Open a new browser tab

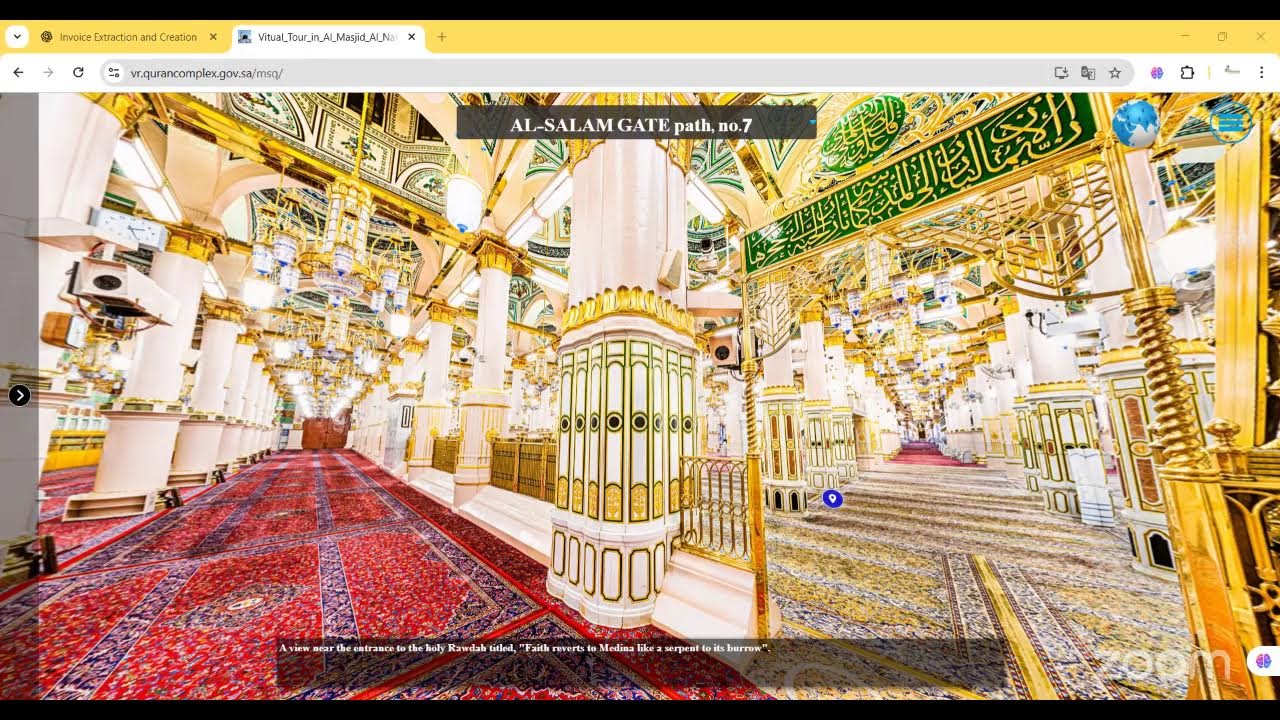click(x=442, y=37)
